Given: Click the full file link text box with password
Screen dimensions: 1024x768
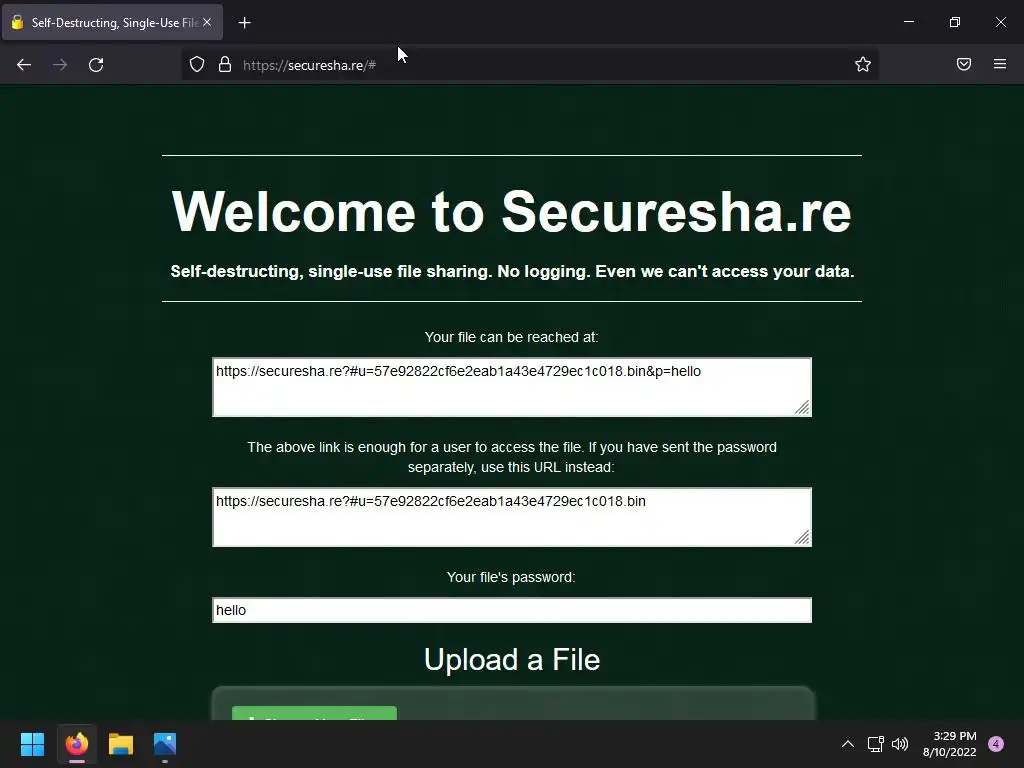Looking at the screenshot, I should click(512, 387).
